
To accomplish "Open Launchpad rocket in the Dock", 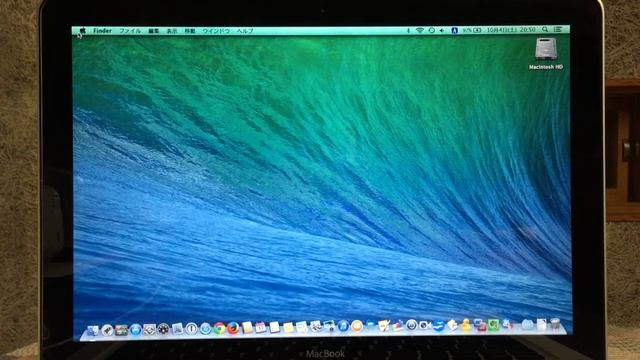I will (x=107, y=330).
